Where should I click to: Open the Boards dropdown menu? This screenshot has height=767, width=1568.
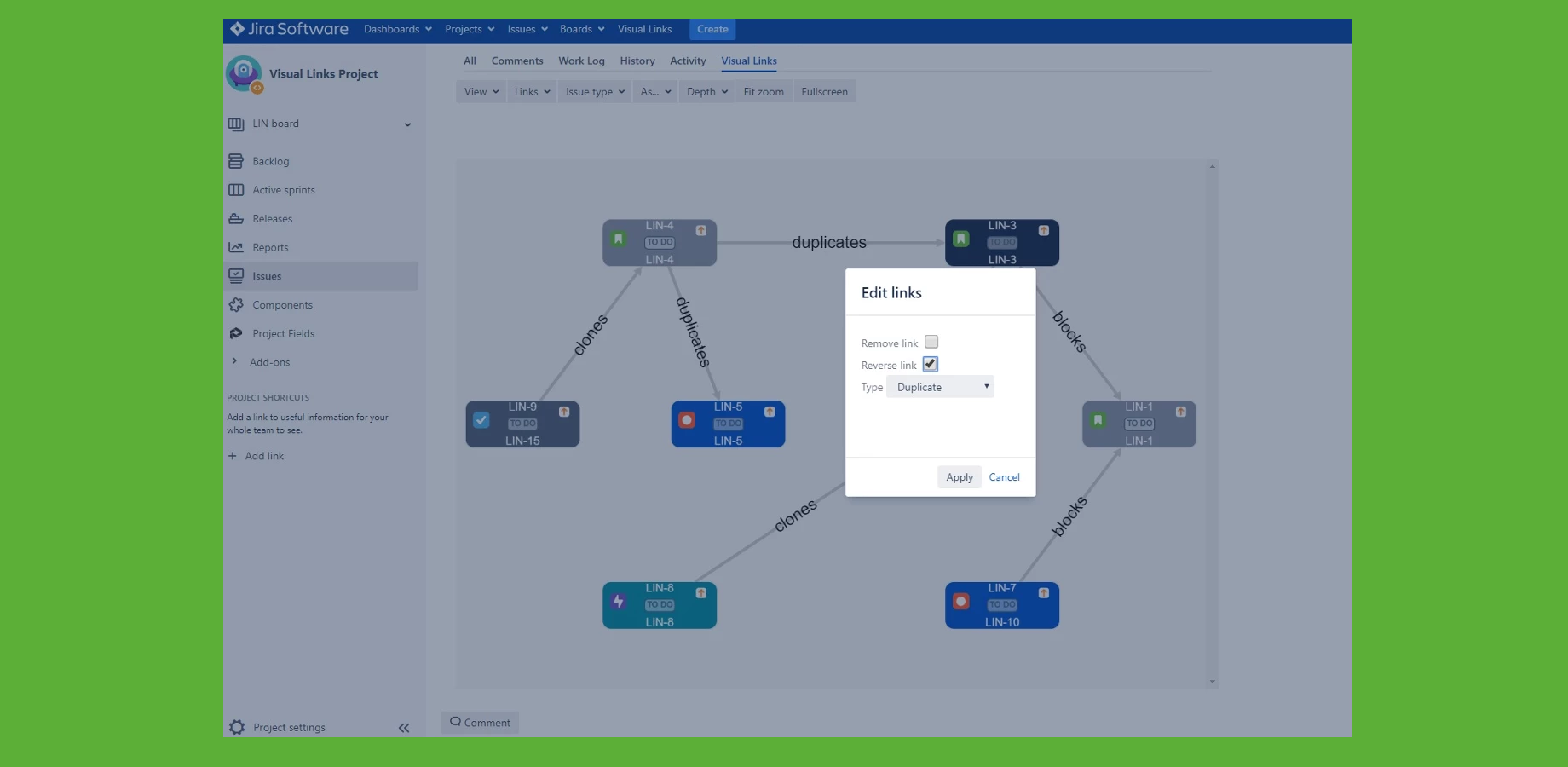(582, 29)
